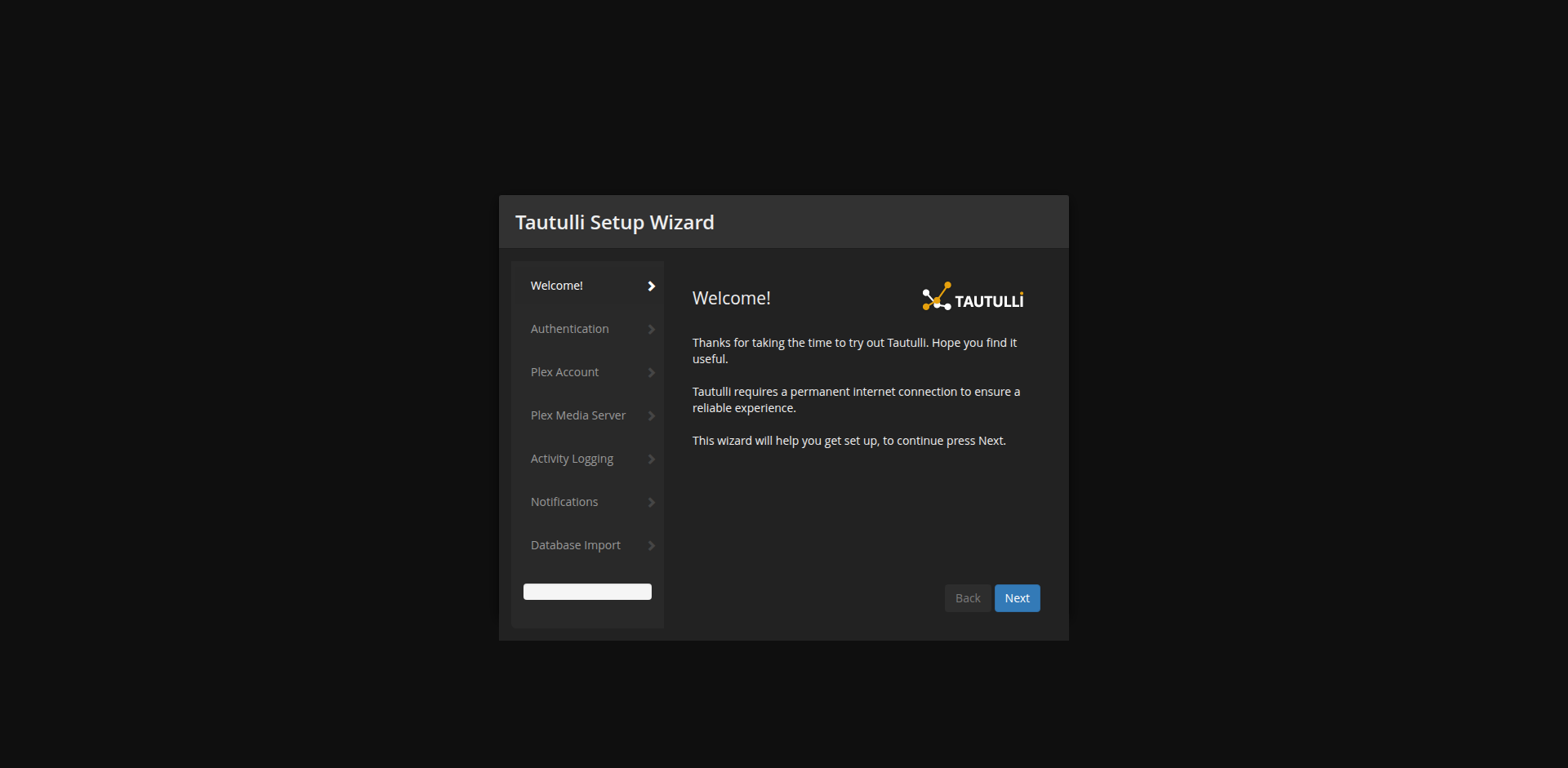Click the Welcome! heading in content pane

(731, 299)
